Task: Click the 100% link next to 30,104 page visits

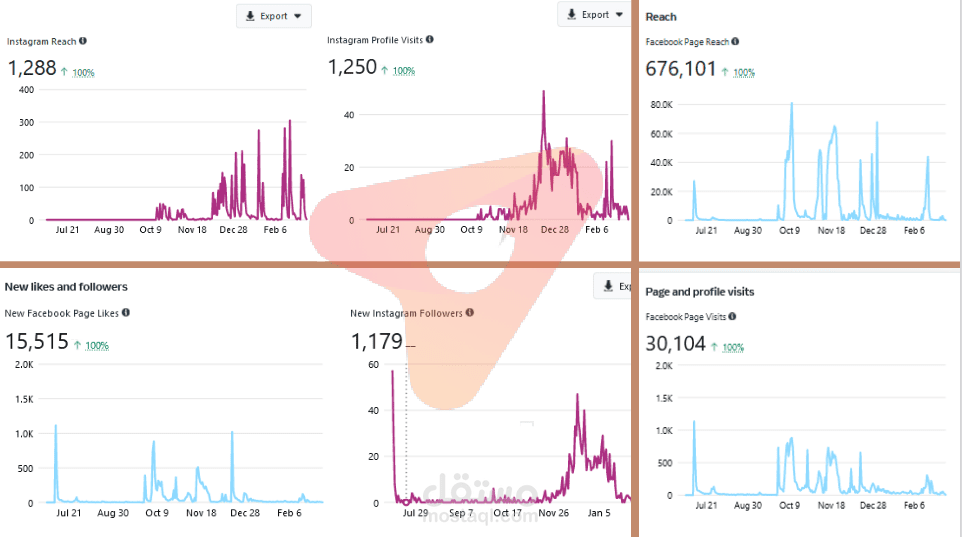Action: (x=733, y=347)
